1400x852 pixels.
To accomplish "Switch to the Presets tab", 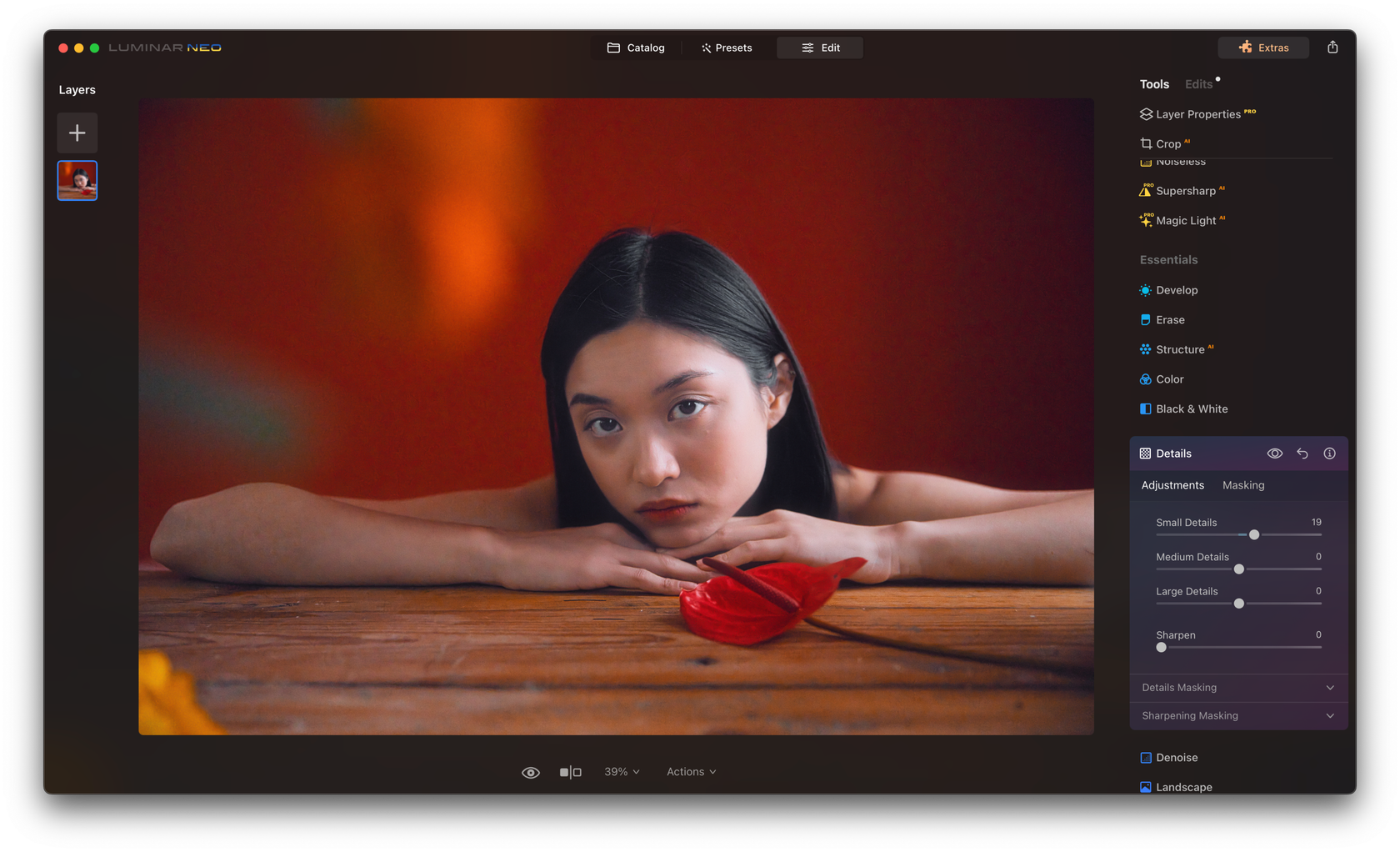I will coord(726,48).
